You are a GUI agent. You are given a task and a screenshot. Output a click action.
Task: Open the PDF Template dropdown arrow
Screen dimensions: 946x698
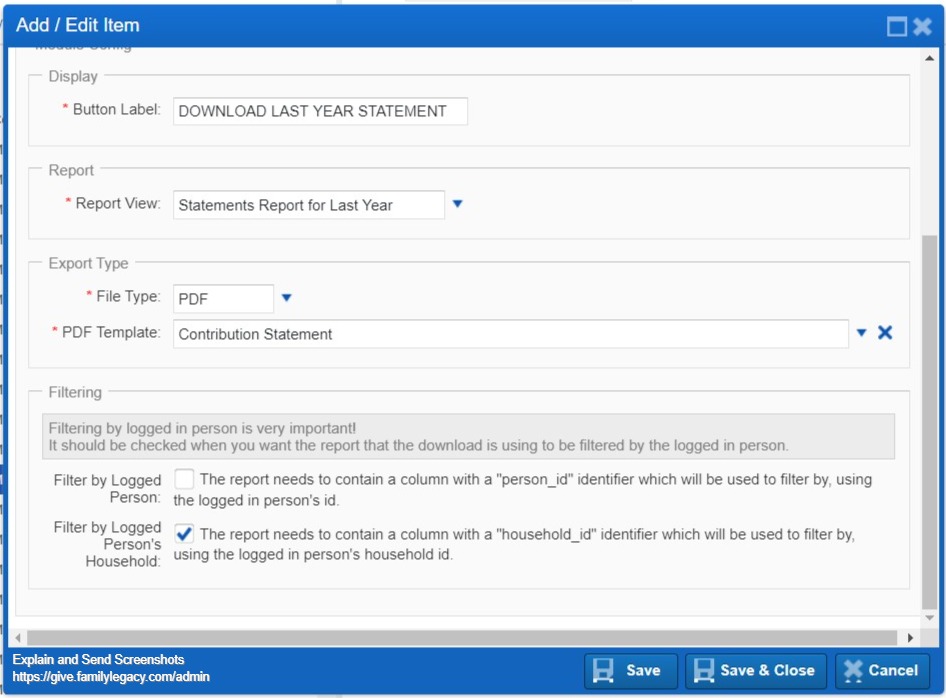862,332
